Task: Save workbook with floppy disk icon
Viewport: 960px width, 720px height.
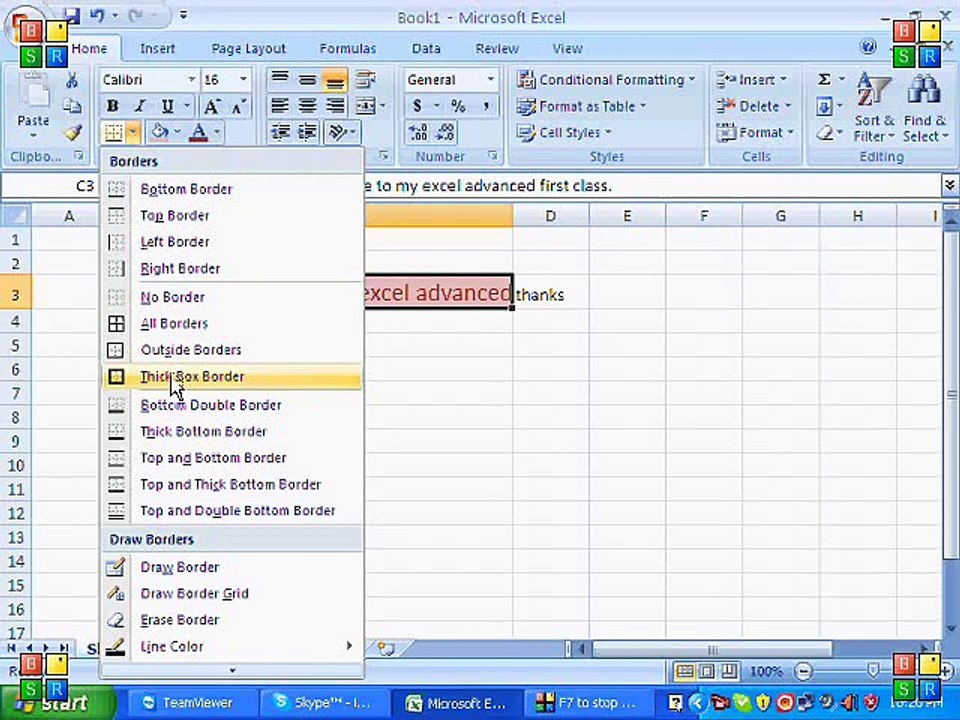Action: point(72,15)
